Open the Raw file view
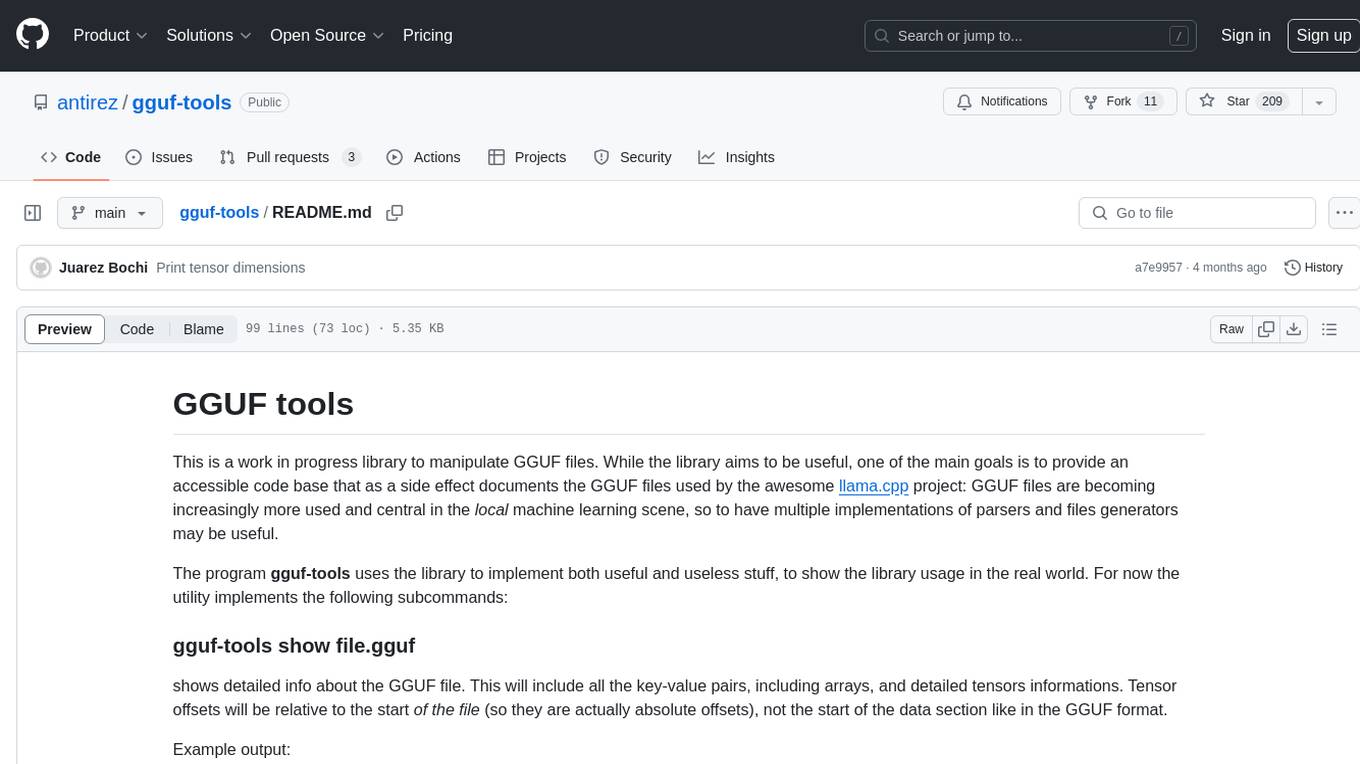Screen dimensions: 1360x764 [1231, 329]
